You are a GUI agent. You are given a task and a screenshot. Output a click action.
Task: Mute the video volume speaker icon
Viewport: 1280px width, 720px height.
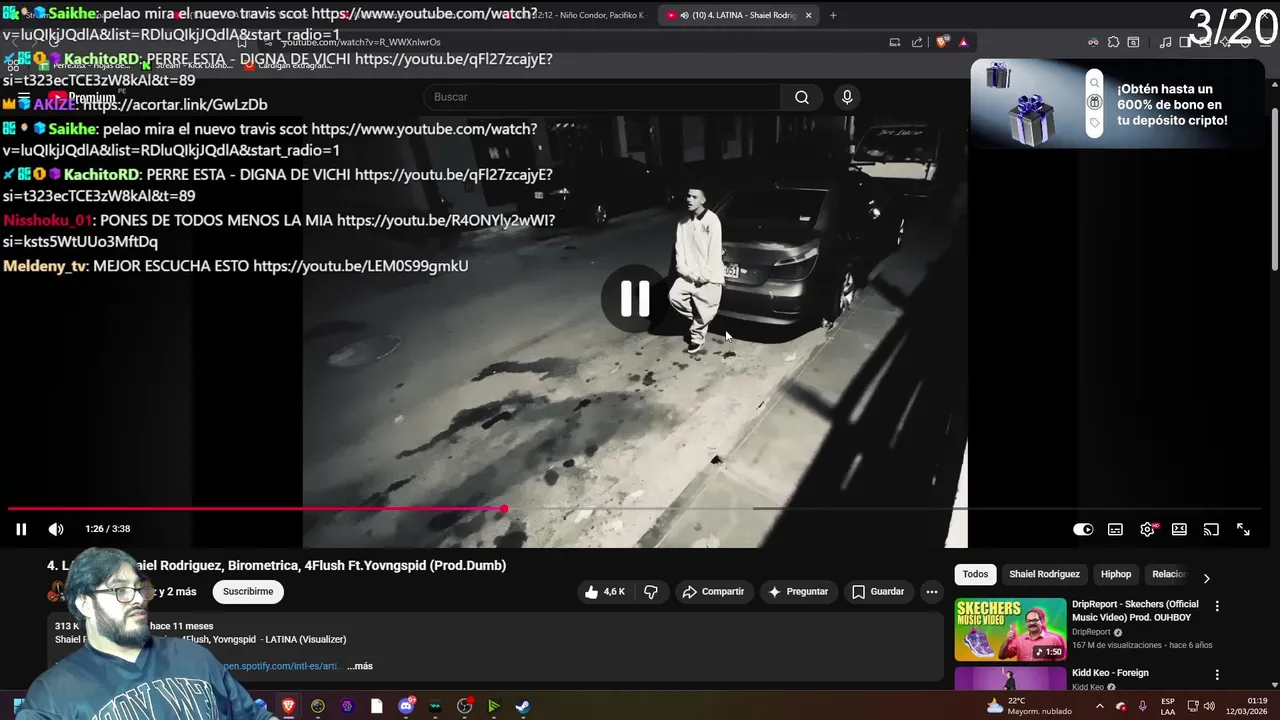coord(56,529)
